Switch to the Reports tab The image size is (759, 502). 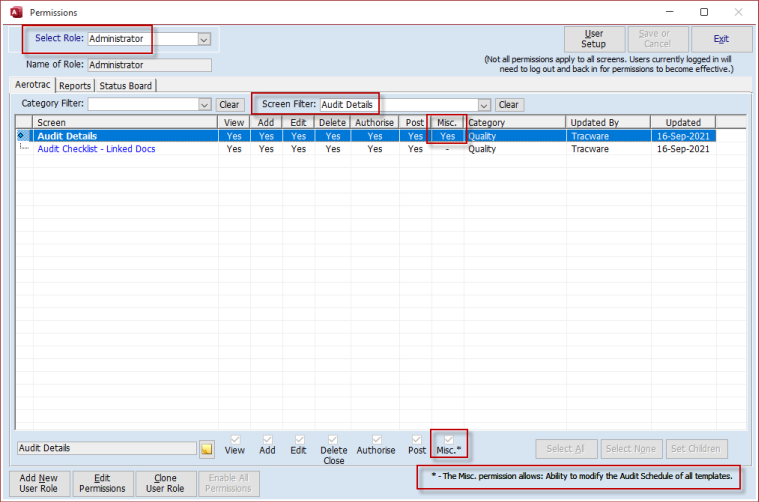75,86
